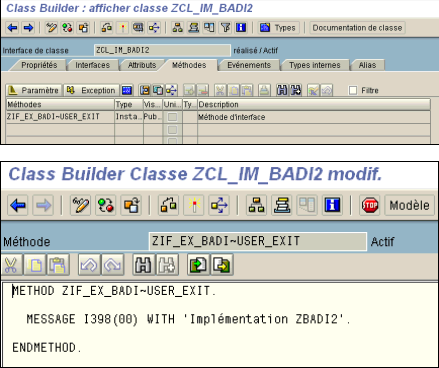Click the binoculars find icon in editor toolbar
Image resolution: width=439 pixels, height=368 pixels.
coord(143,265)
